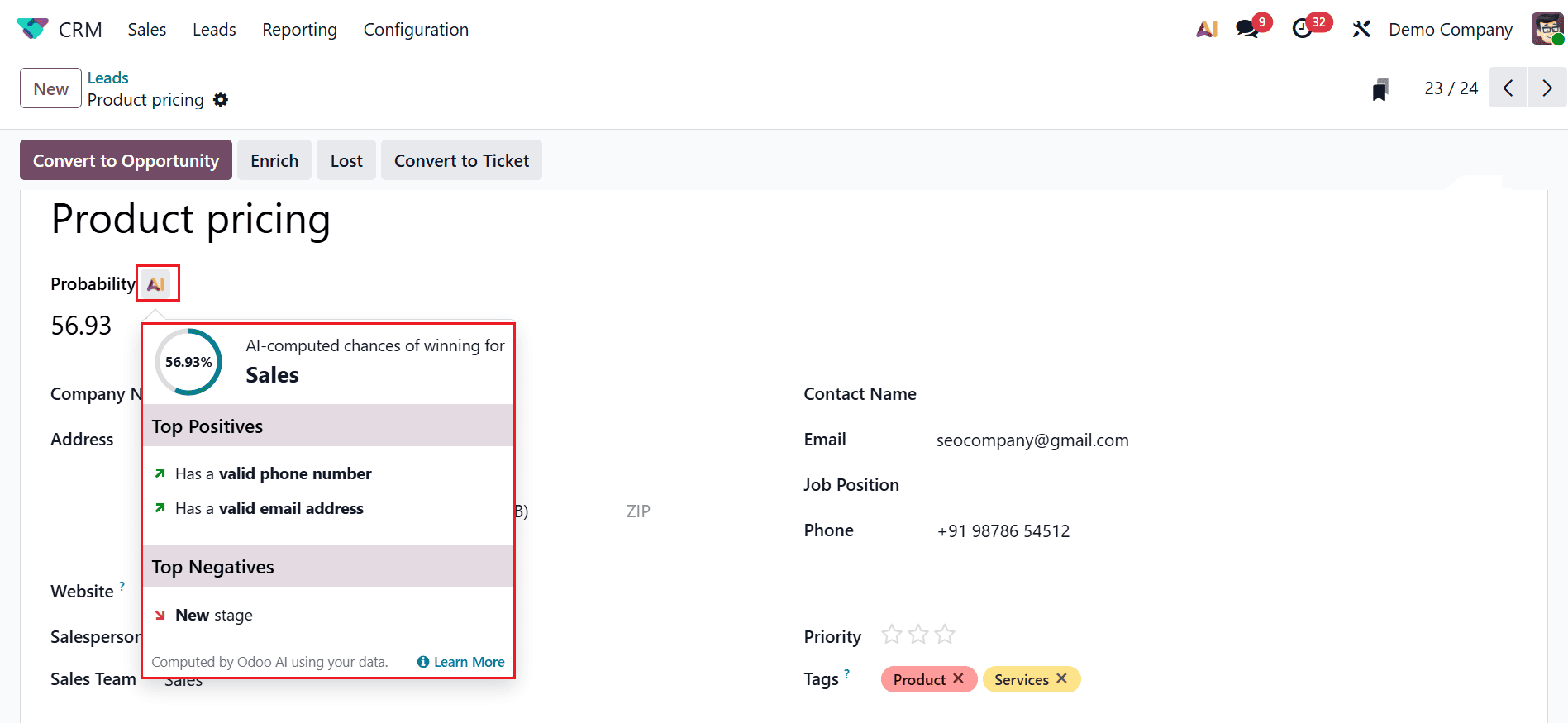This screenshot has height=723, width=1568.
Task: Open the Demo Company switcher
Action: click(x=1451, y=30)
